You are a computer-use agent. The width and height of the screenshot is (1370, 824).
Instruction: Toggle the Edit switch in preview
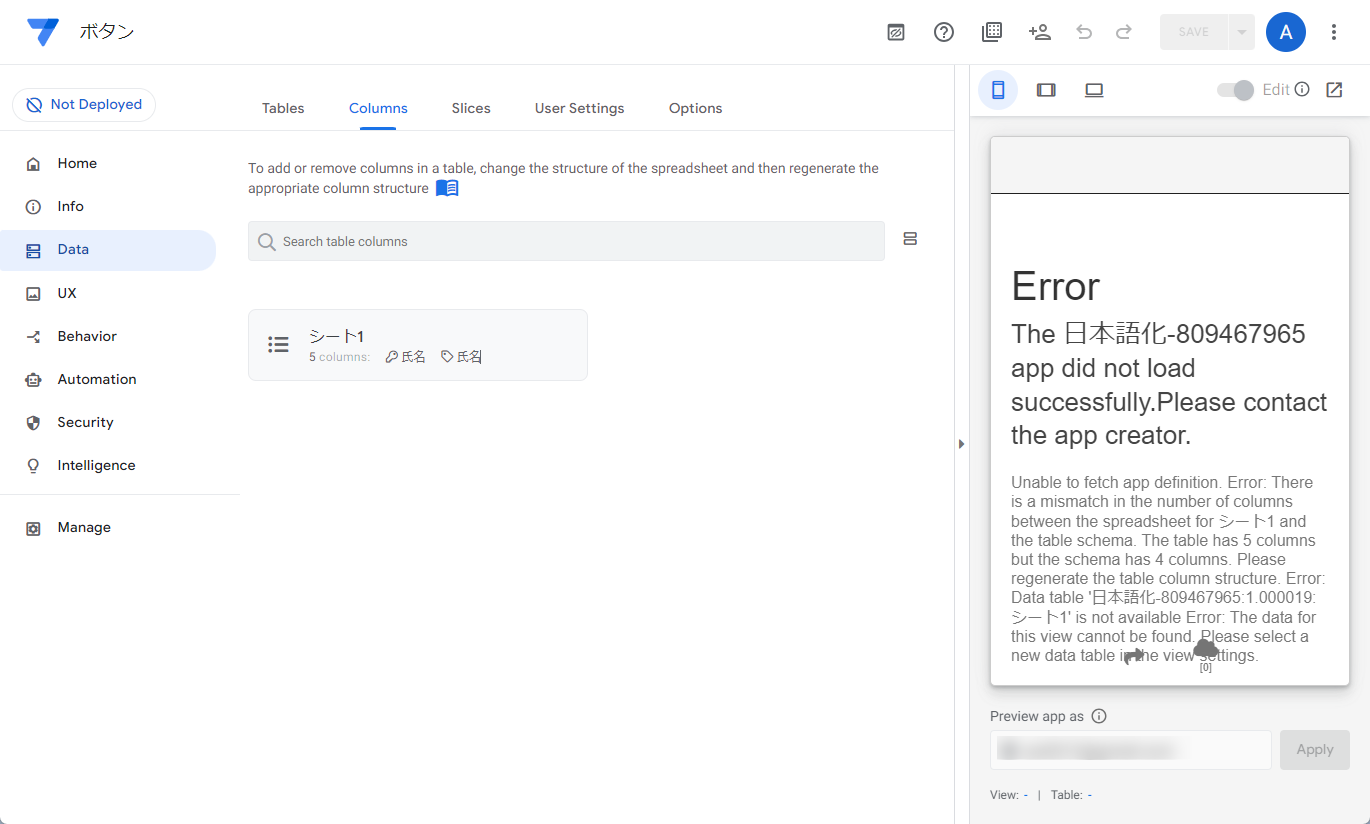coord(1235,90)
